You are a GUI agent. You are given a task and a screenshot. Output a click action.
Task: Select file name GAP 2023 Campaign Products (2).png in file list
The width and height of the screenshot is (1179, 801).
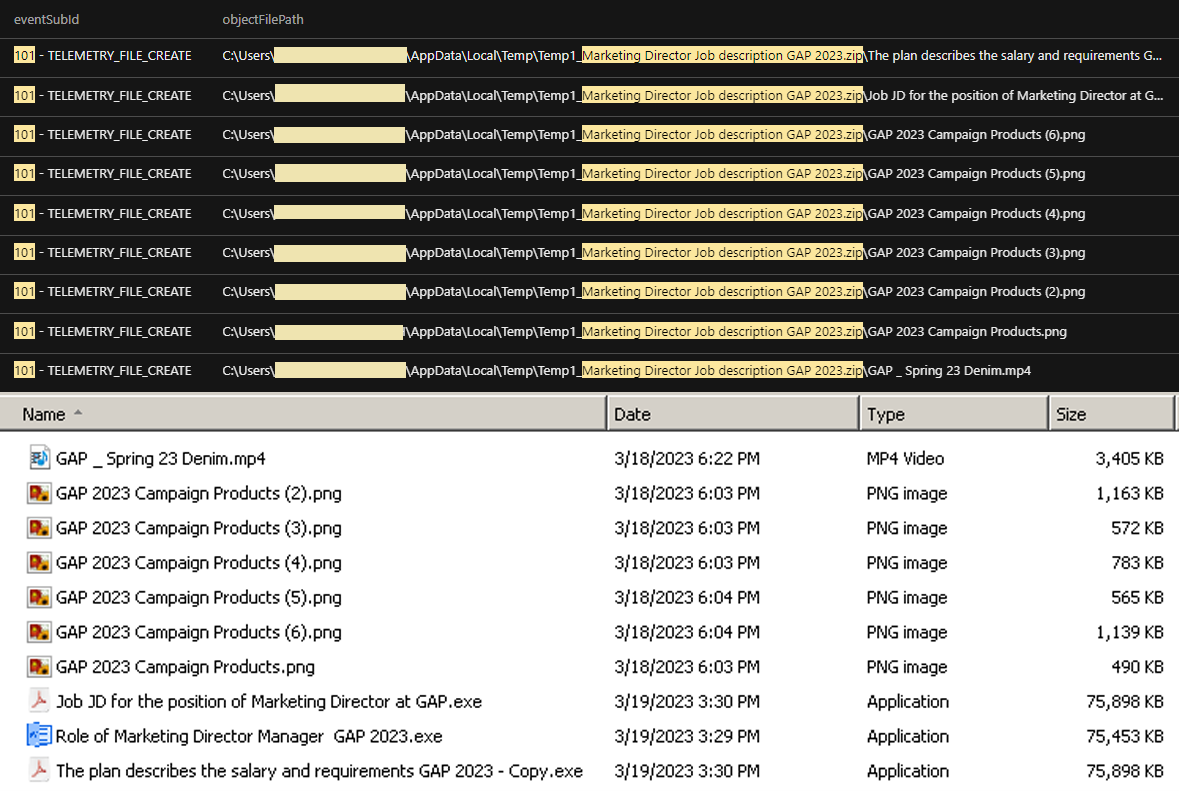click(199, 493)
